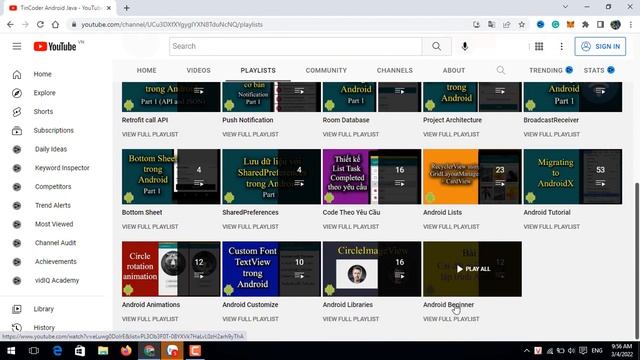View full playlist for BroadcastReceiver
The image size is (640, 360).
coord(551,134)
